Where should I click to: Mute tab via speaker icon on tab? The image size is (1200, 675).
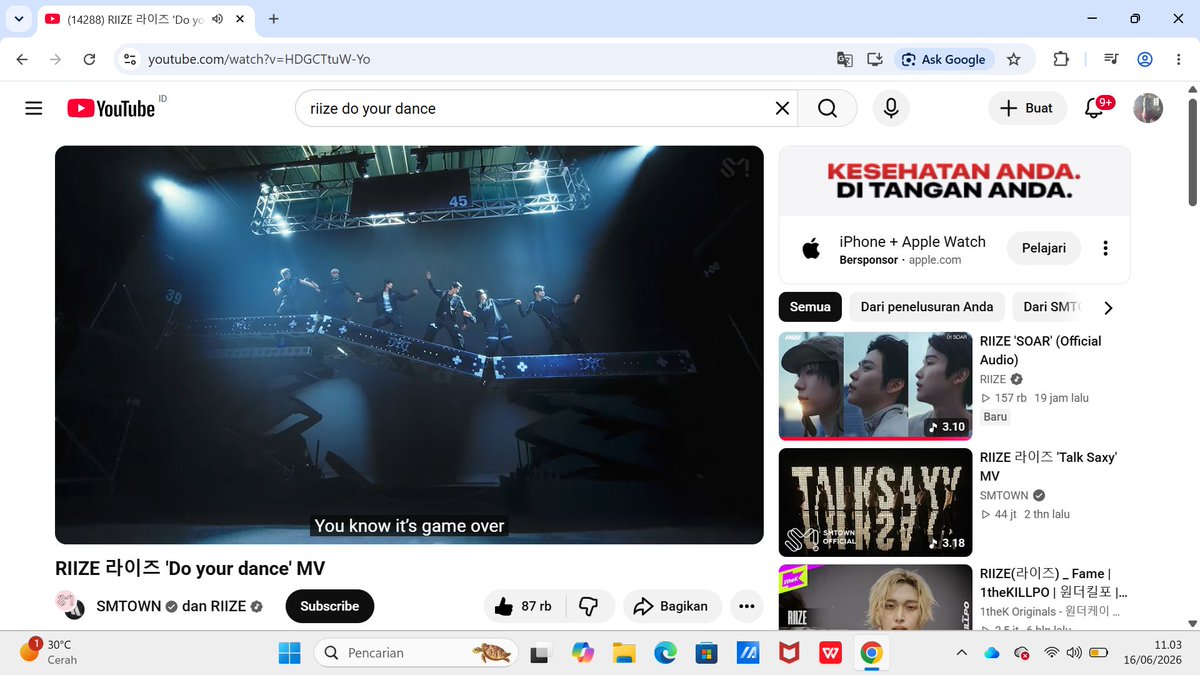(x=218, y=19)
